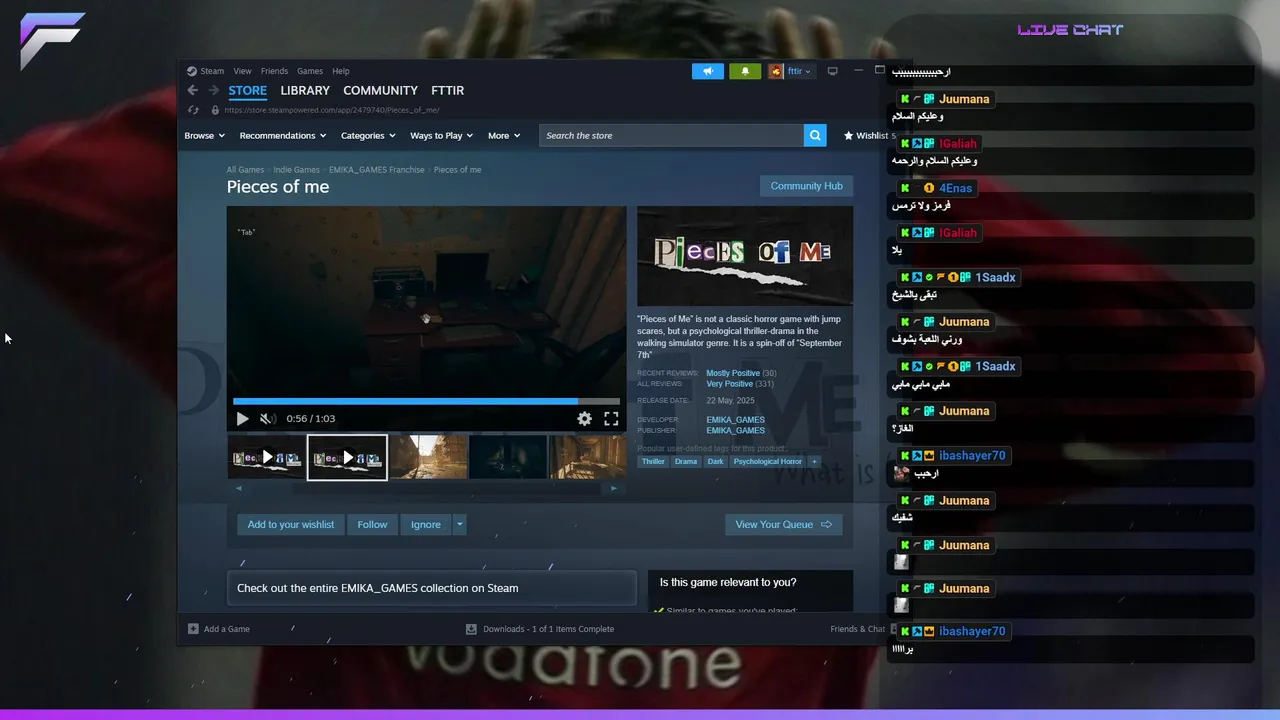The image size is (1280, 720).
Task: Click the Follow button
Action: coord(372,524)
